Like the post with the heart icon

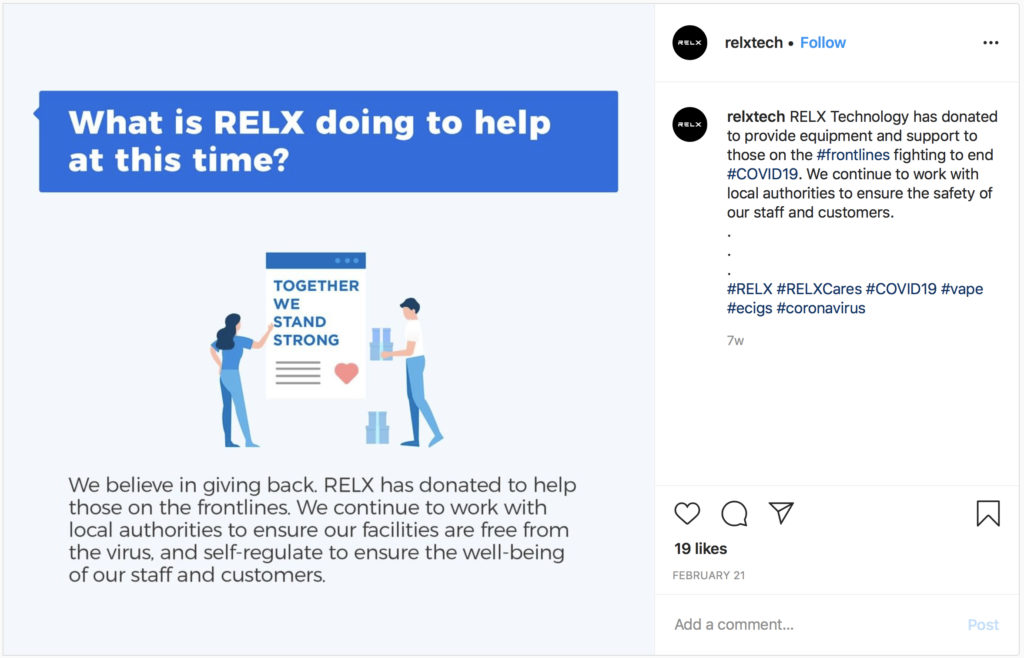point(687,513)
